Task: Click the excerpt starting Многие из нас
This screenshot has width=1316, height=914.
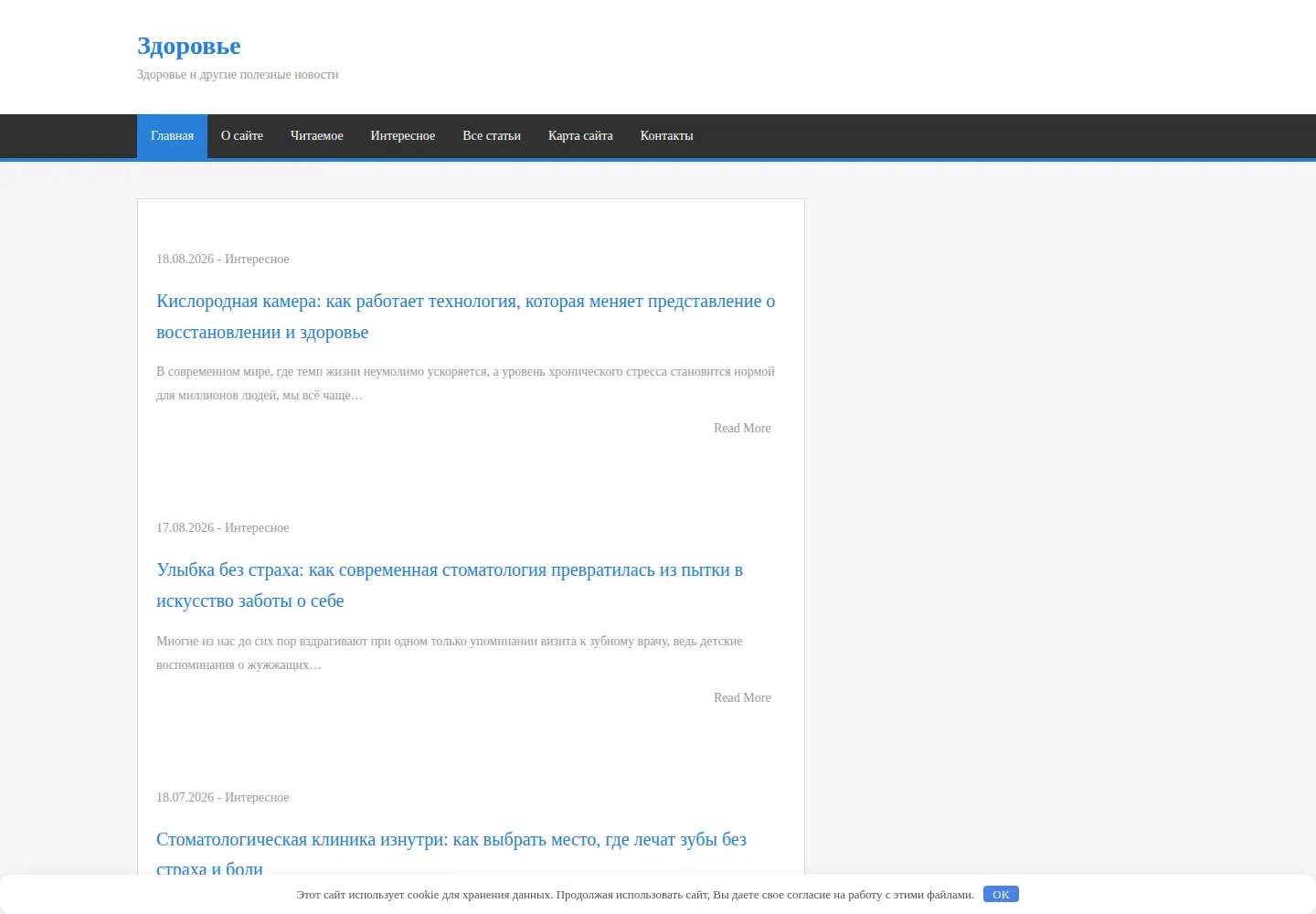Action: tap(449, 653)
